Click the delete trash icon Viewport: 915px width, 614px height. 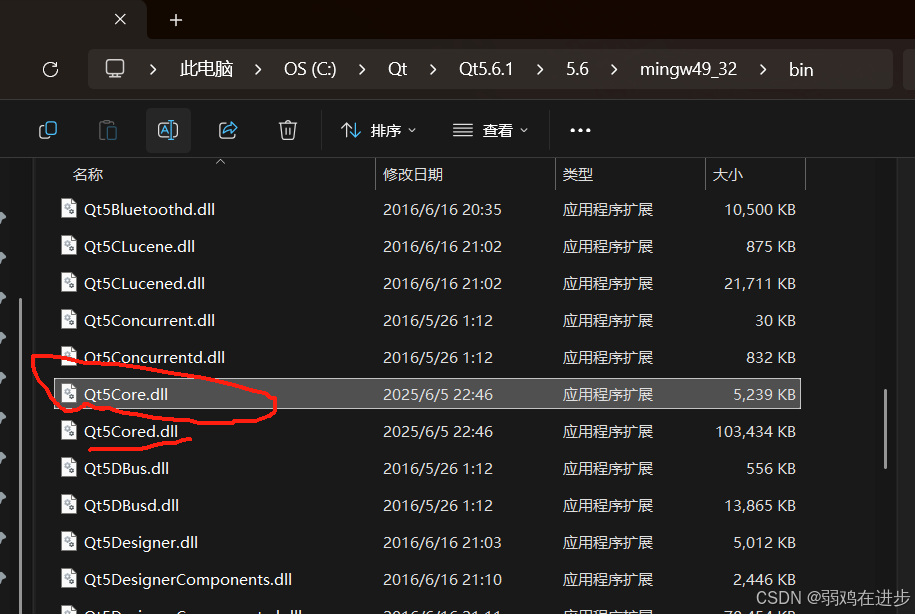288,130
